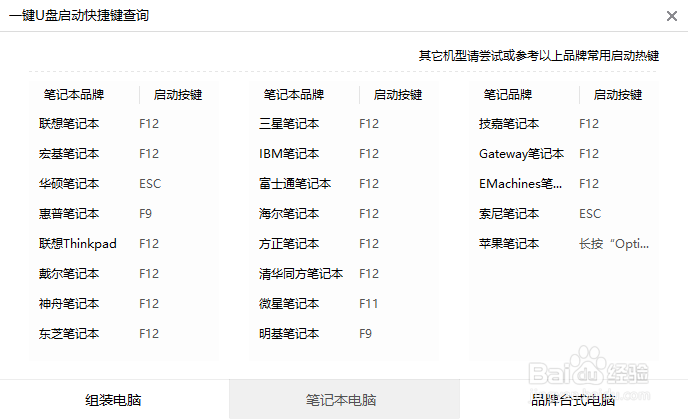Click the F12 value beside Gateway笔记本
689x419 pixels.
coord(589,154)
